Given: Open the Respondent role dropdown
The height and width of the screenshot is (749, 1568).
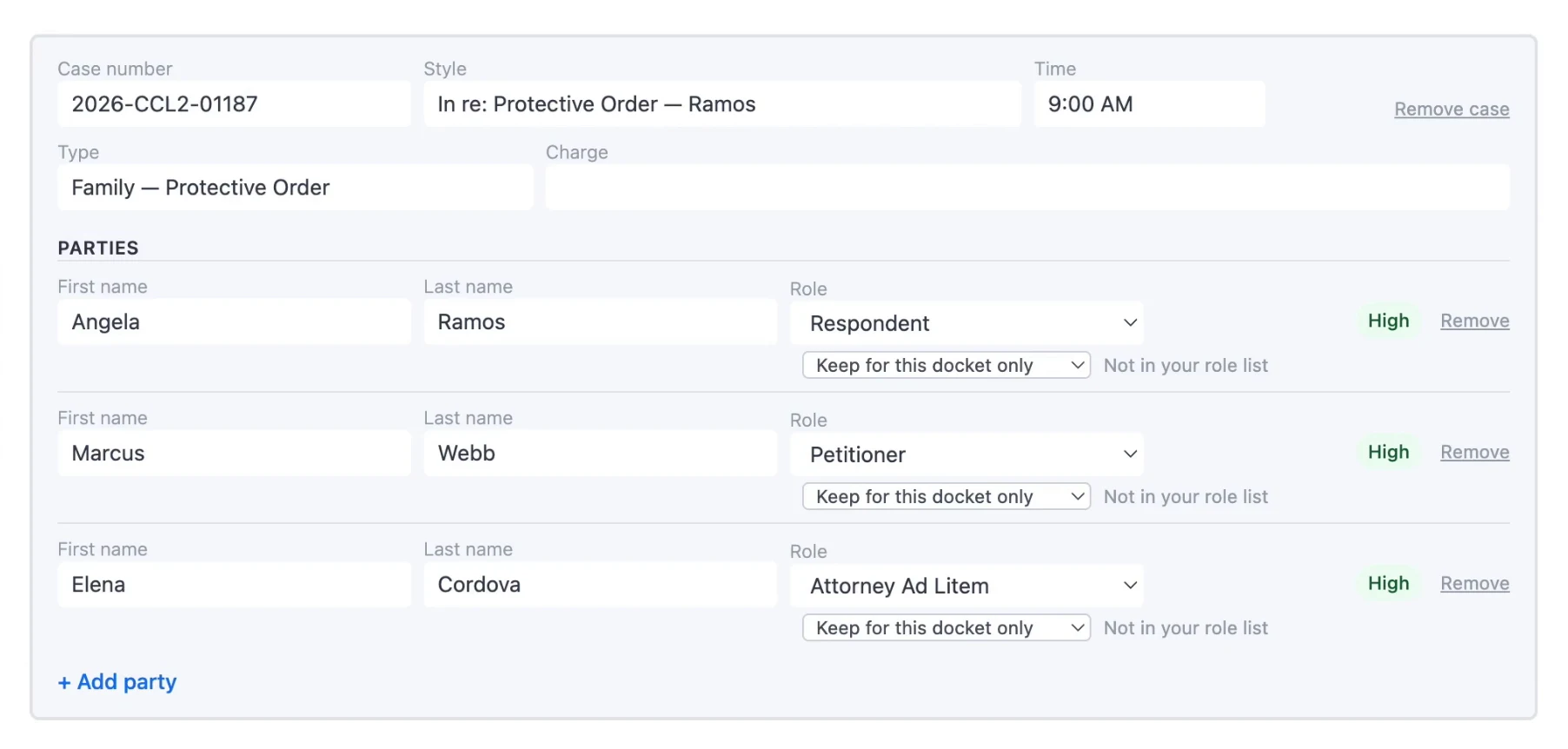Looking at the screenshot, I should (967, 323).
